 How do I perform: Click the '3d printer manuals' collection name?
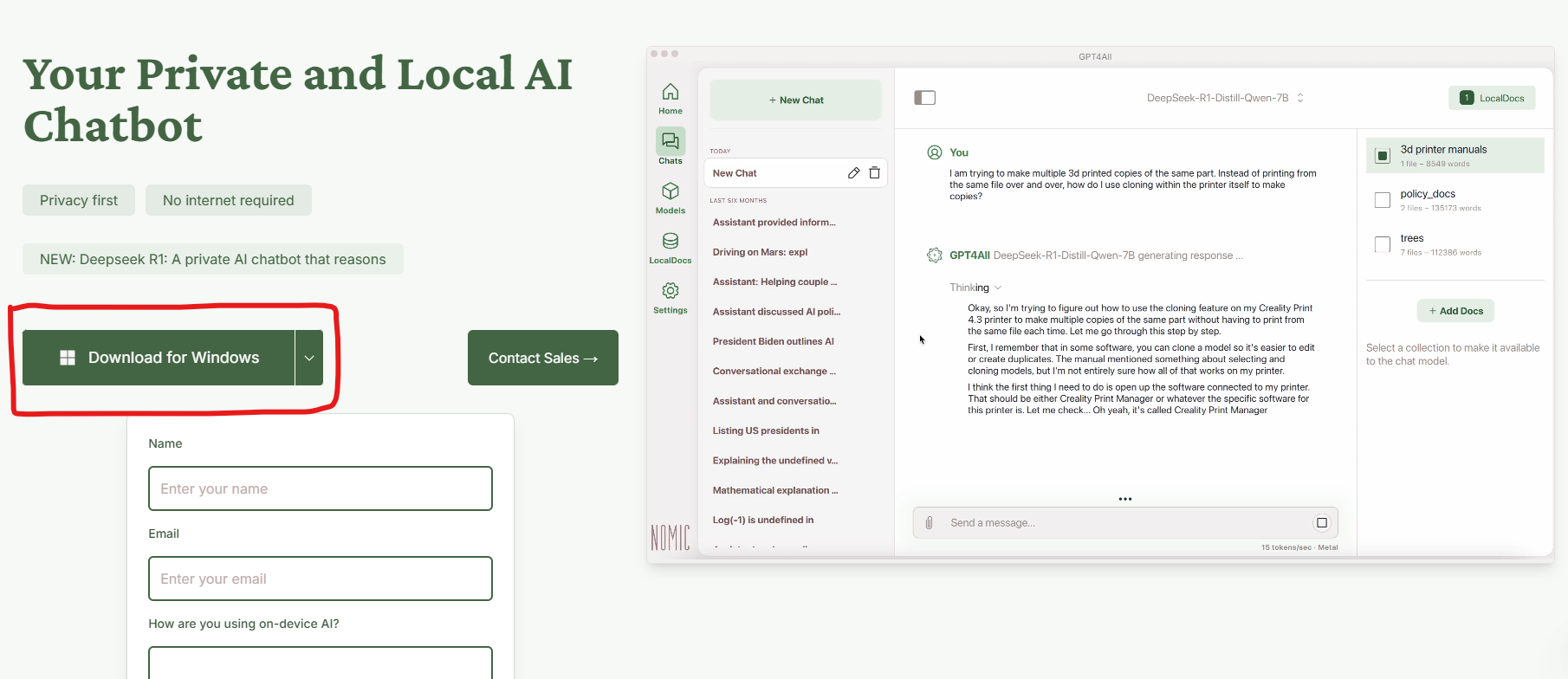[1443, 150]
